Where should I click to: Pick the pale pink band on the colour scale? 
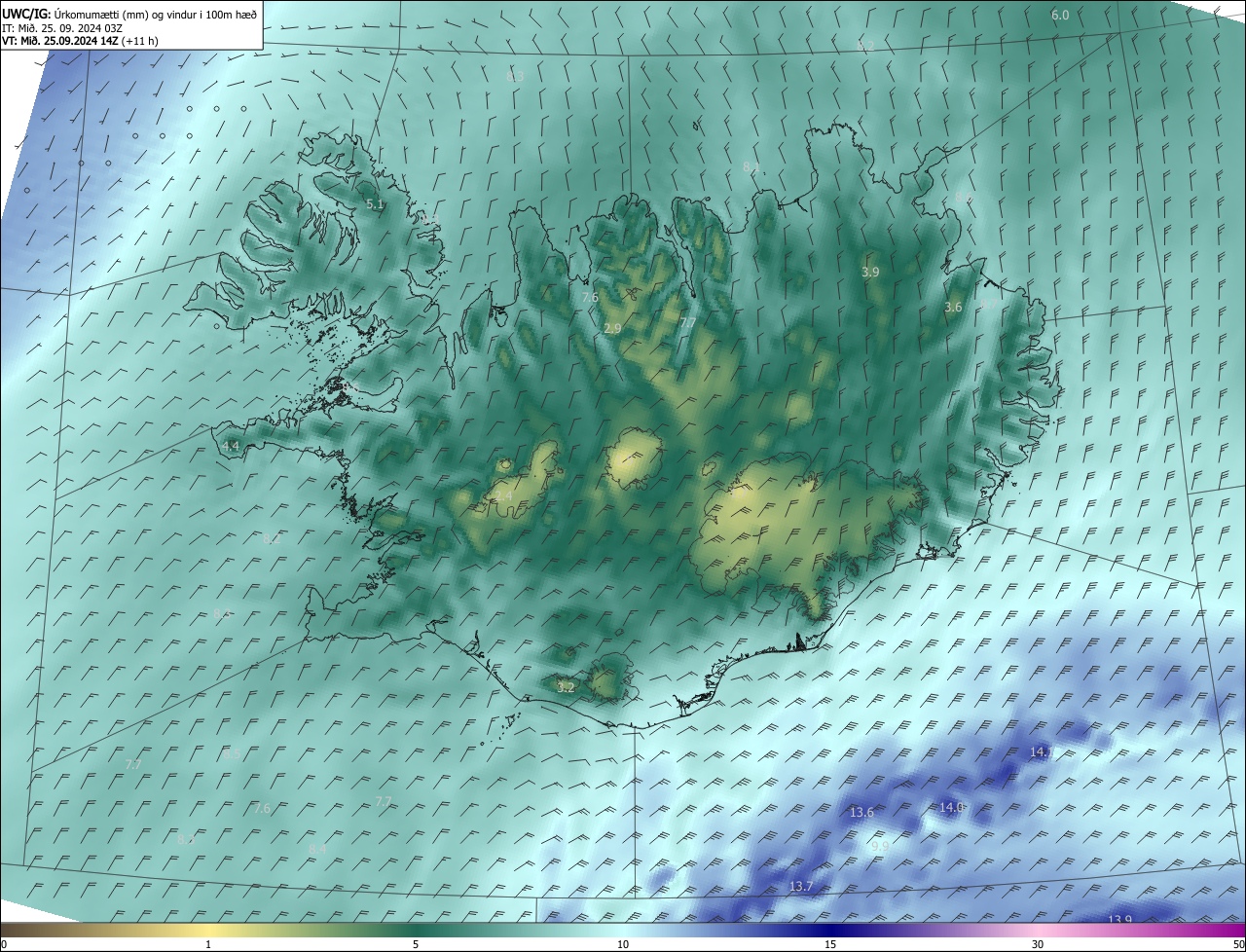point(1038,930)
